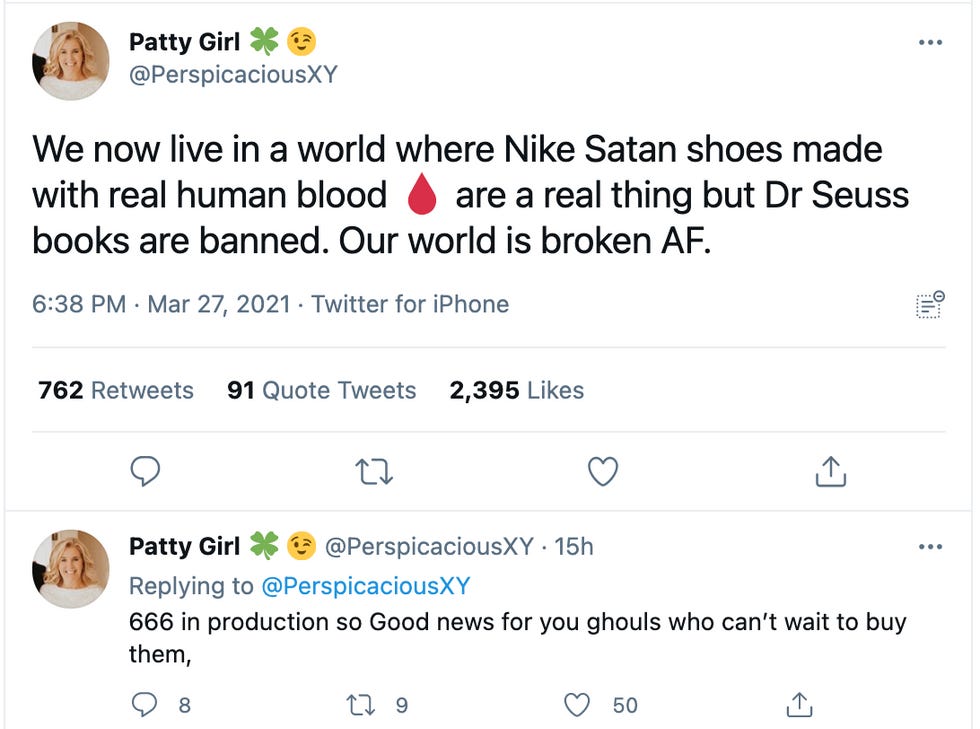Click the @PerspicaciousXY mention in Replying to
This screenshot has height=729, width=980.
[x=365, y=585]
